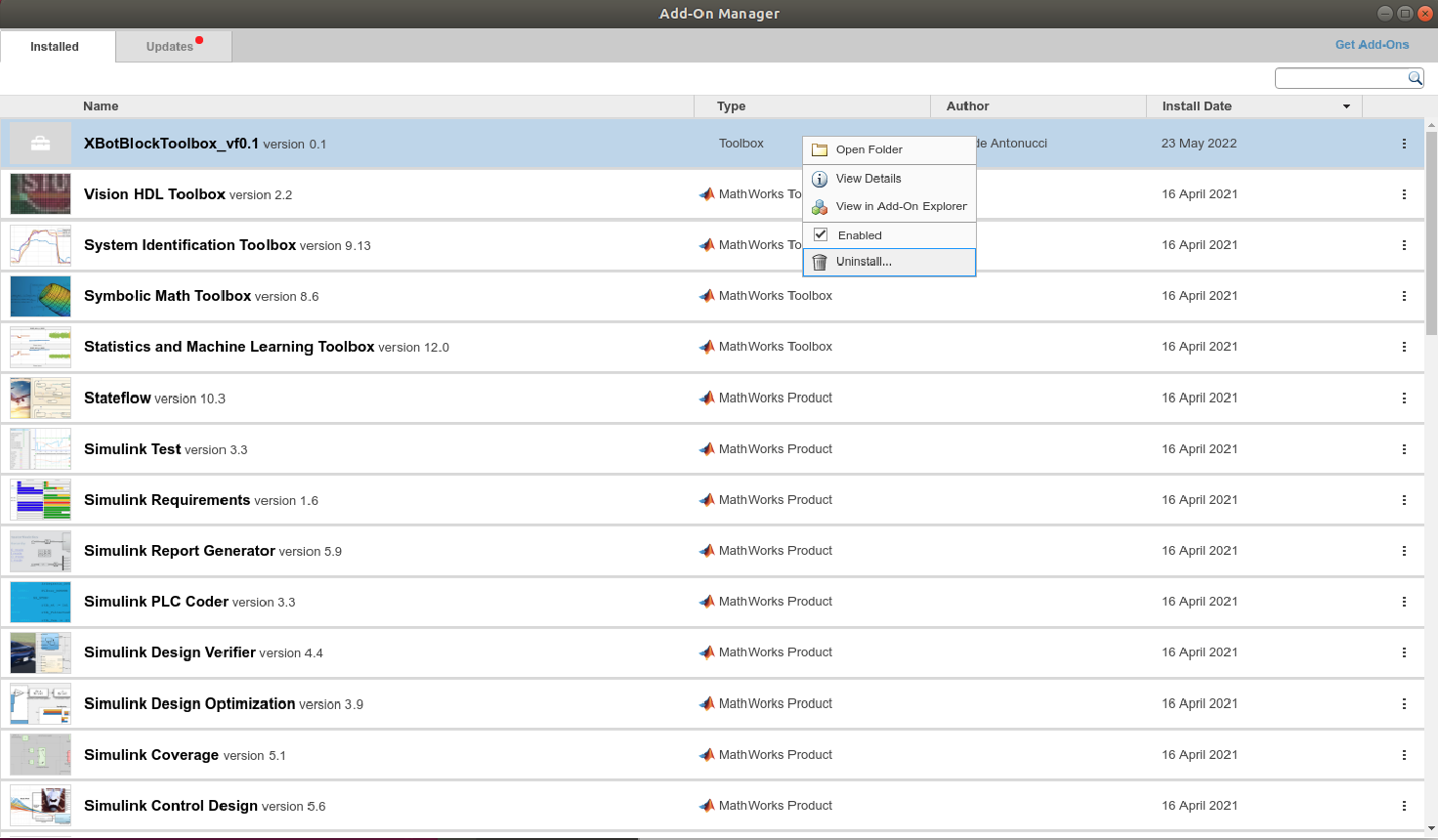
Task: Click Simulink PLC Coder thumbnail
Action: click(x=40, y=602)
